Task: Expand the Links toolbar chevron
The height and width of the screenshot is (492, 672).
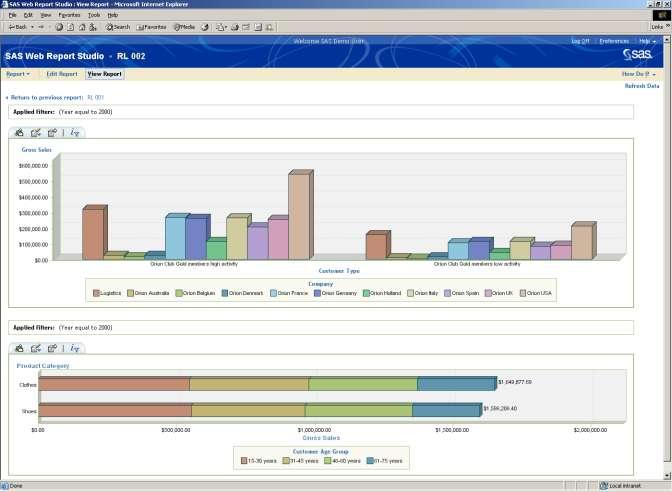Action: [x=668, y=27]
